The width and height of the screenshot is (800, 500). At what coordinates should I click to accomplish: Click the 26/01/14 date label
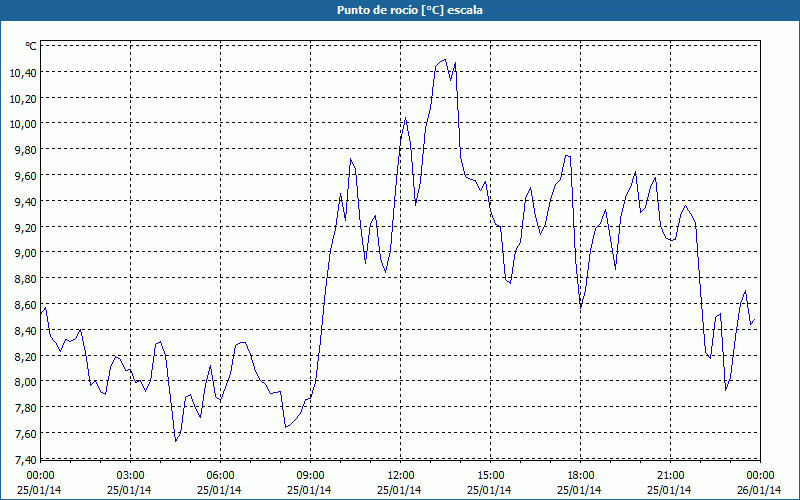[759, 490]
